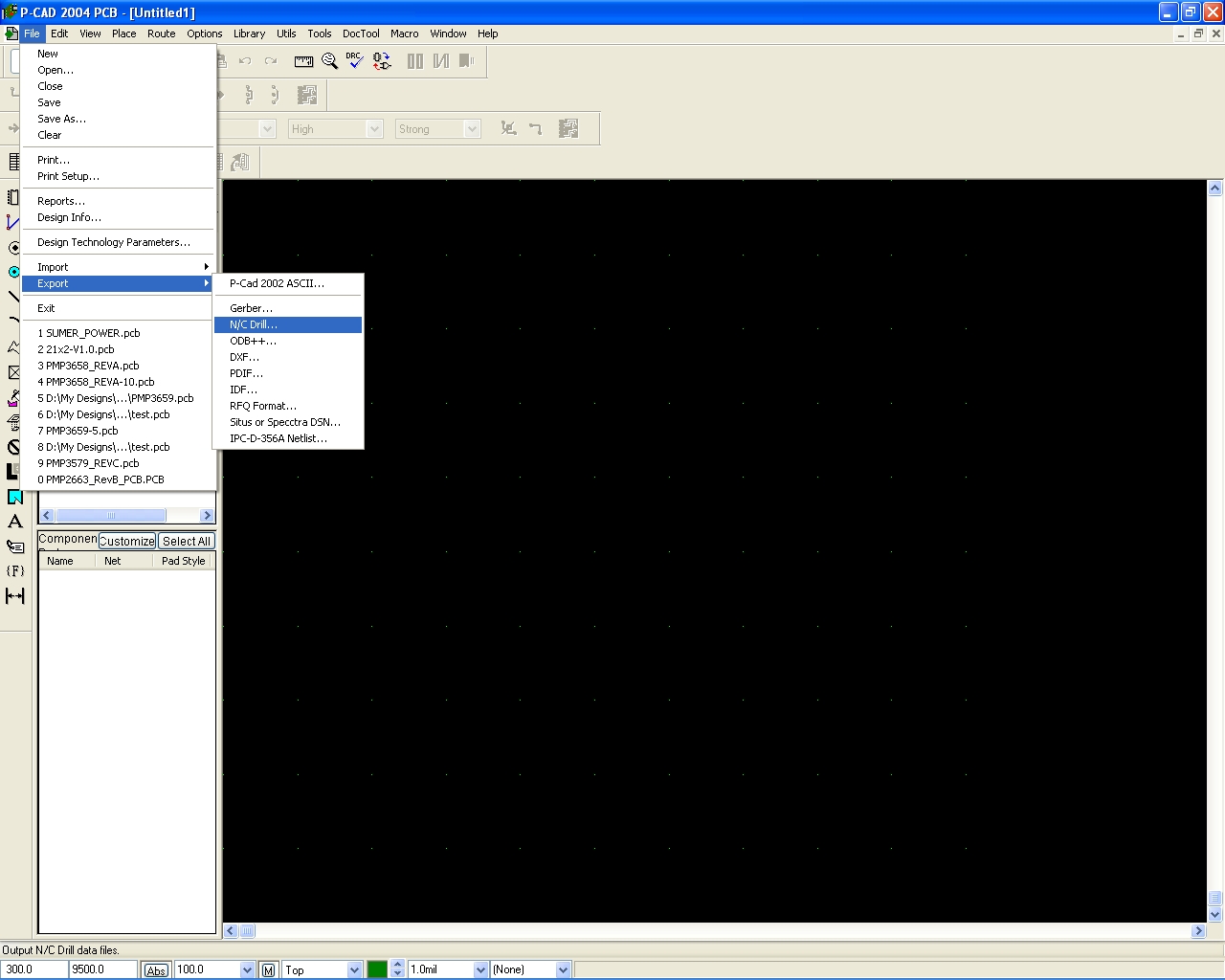The width and height of the screenshot is (1225, 980).
Task: Click the N-shaped bars toolbar icon
Action: [x=441, y=61]
